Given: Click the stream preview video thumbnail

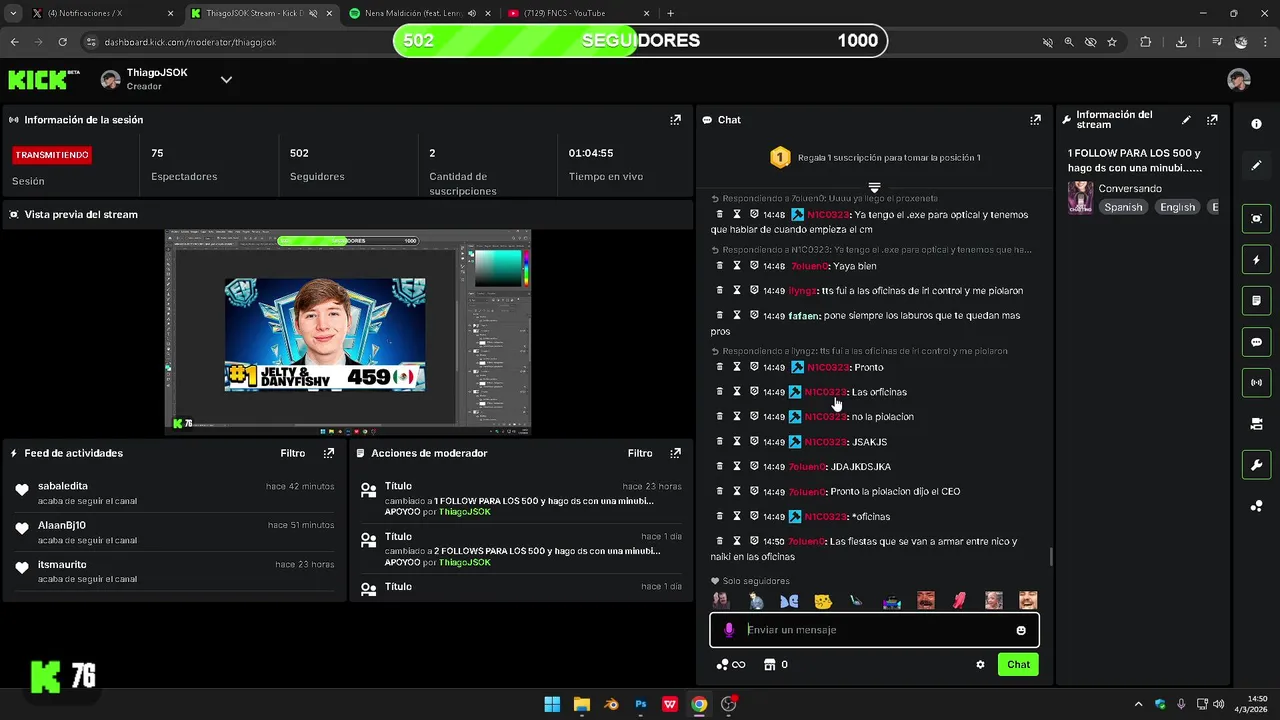Looking at the screenshot, I should tap(347, 332).
